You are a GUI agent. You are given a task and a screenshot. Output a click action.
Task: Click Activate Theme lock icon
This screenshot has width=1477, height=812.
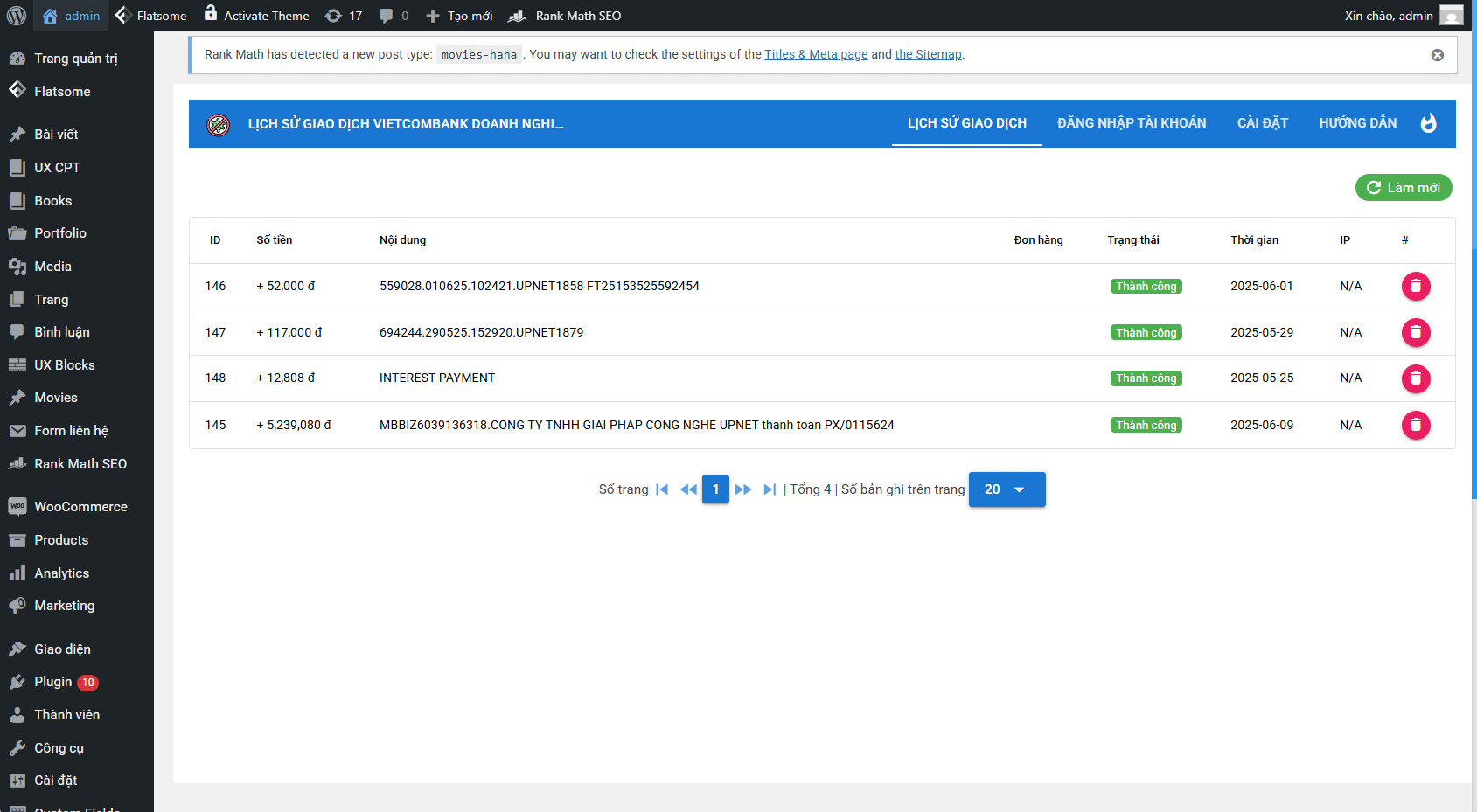(x=211, y=13)
